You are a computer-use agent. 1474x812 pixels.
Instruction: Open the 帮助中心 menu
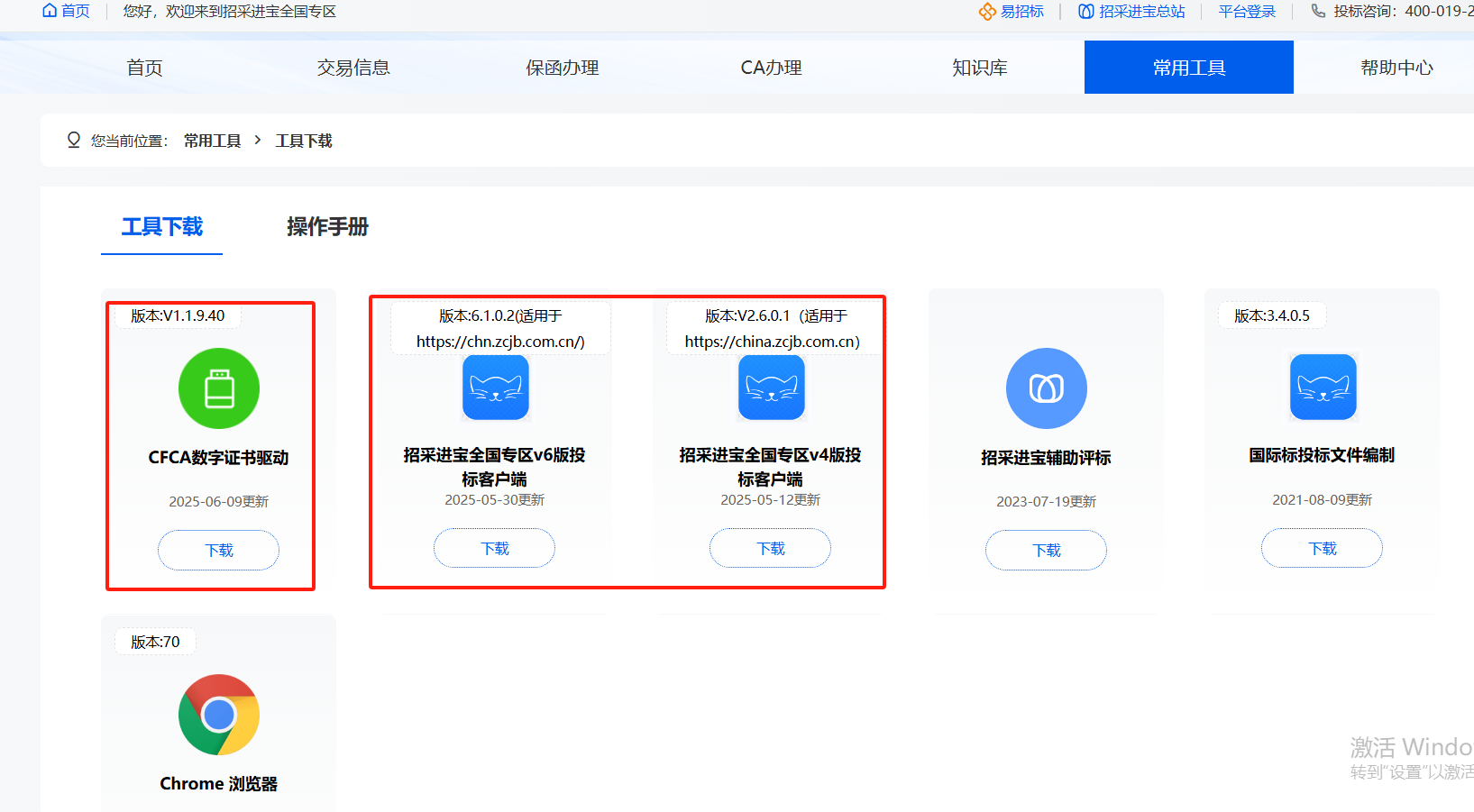[x=1397, y=68]
